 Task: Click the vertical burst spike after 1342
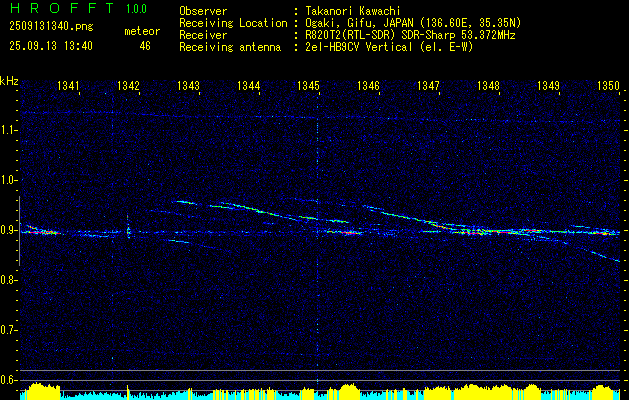128,227
